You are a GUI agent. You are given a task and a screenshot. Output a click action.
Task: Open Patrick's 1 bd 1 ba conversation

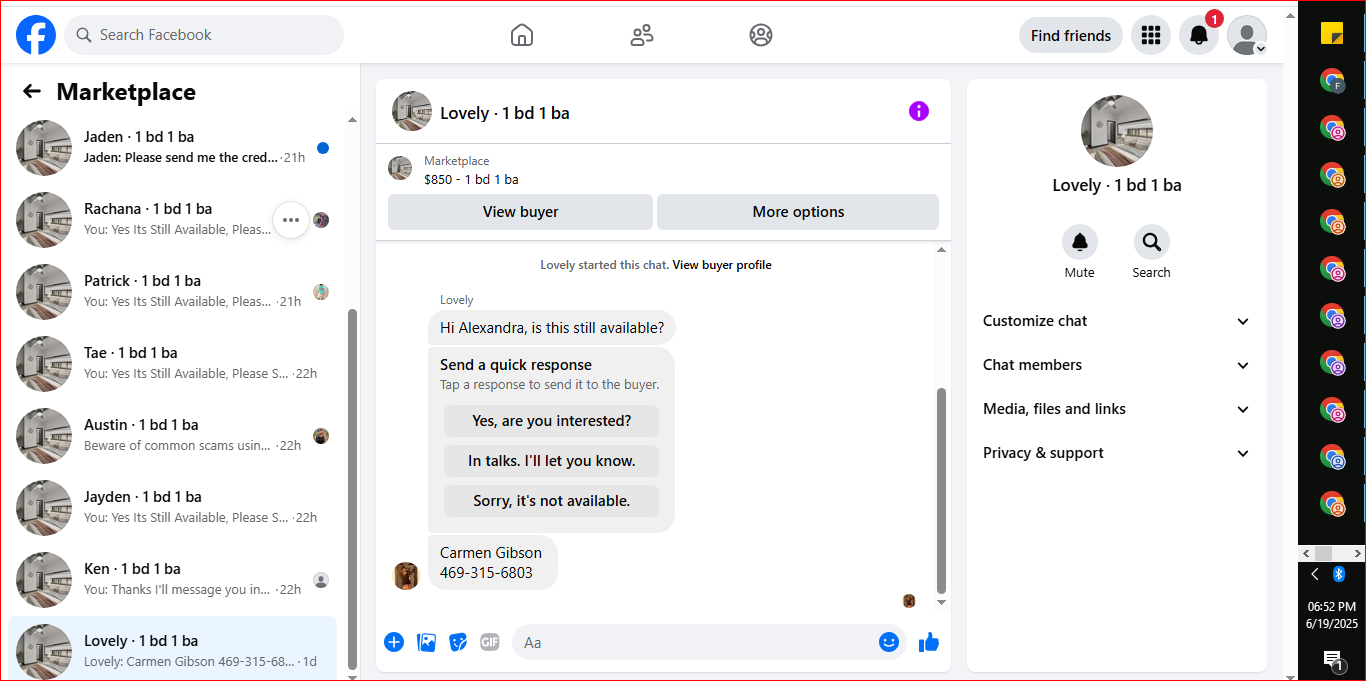pyautogui.click(x=172, y=292)
